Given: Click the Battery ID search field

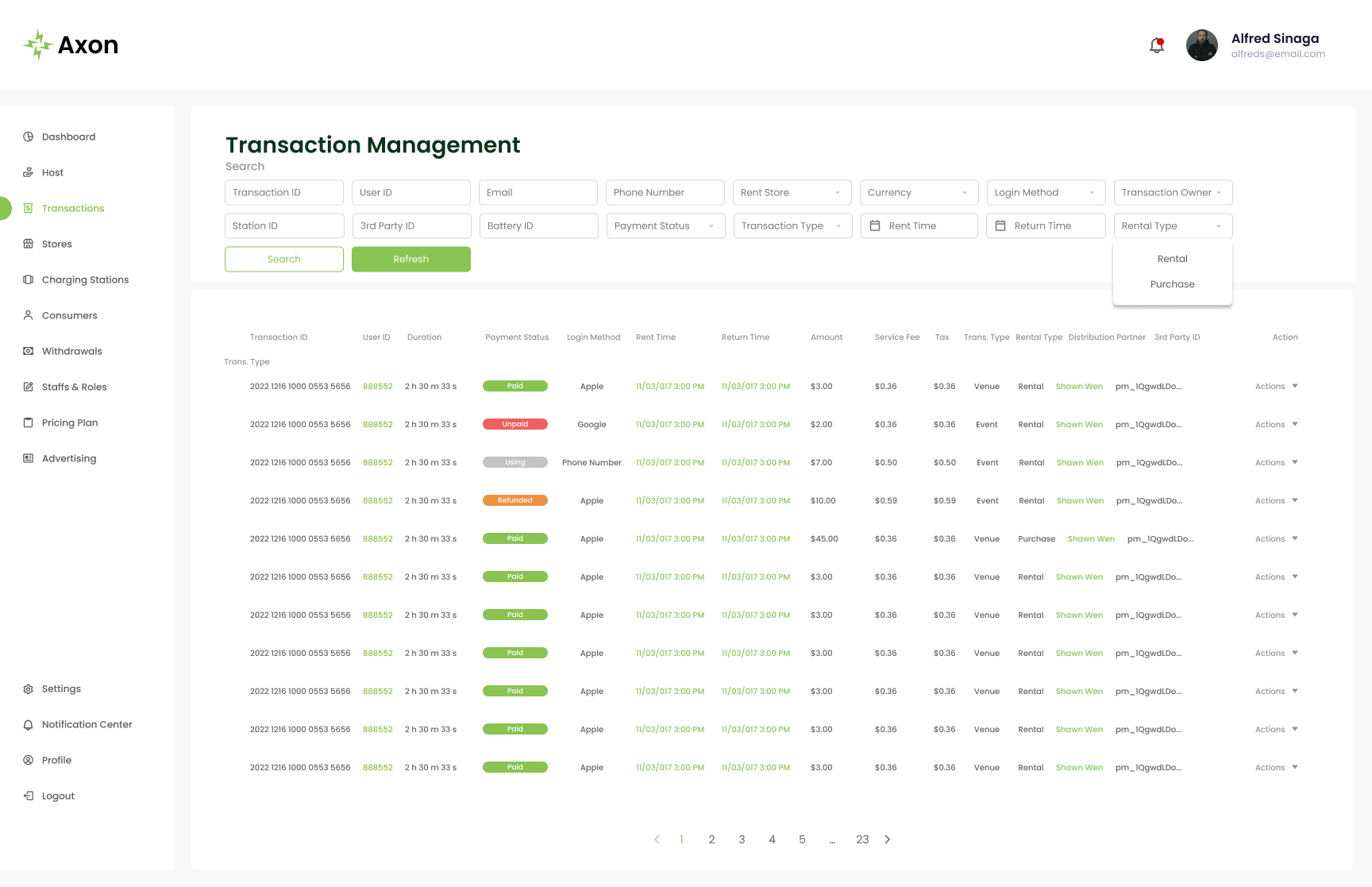Looking at the screenshot, I should pyautogui.click(x=539, y=226).
